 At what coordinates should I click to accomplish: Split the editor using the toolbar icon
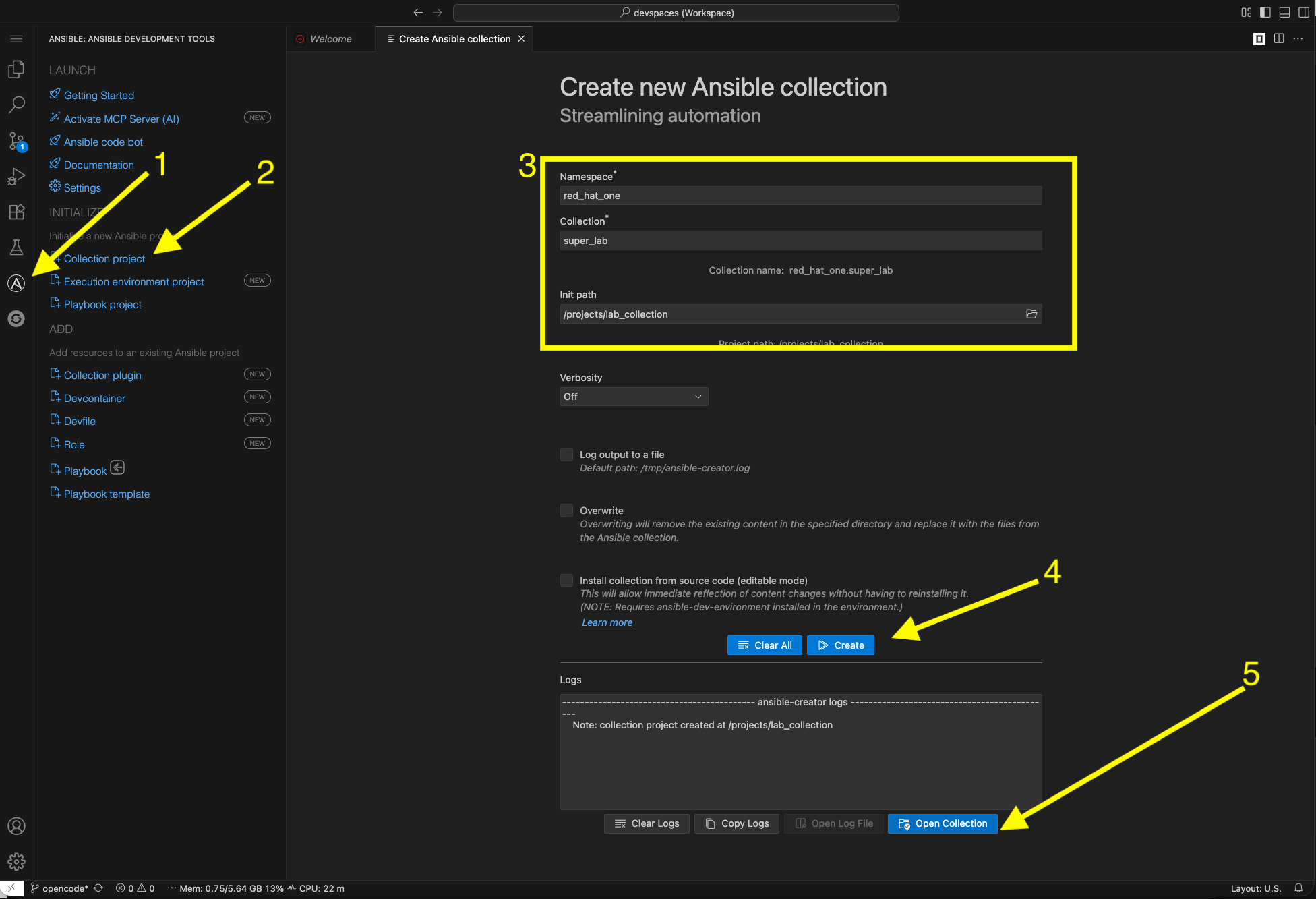click(x=1279, y=38)
